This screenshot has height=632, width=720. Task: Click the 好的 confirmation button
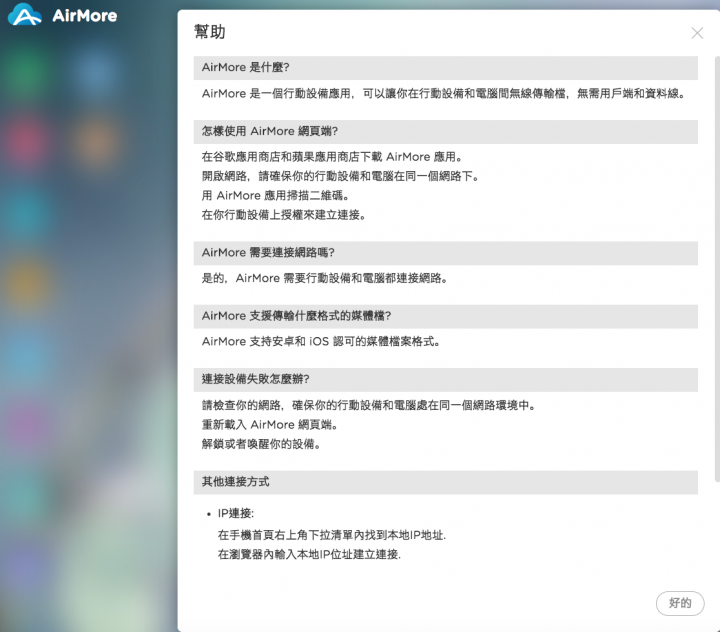[680, 603]
